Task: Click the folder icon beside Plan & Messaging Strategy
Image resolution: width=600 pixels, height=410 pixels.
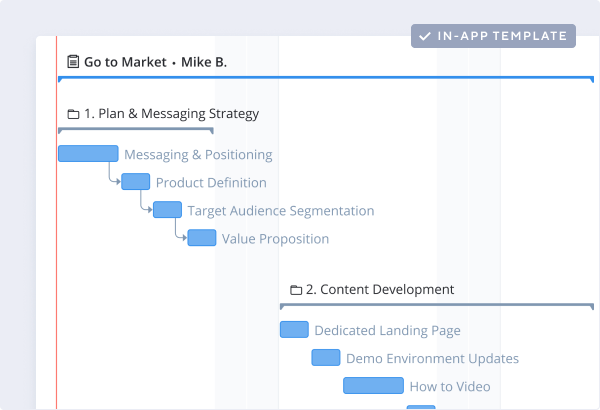Action: [73, 114]
